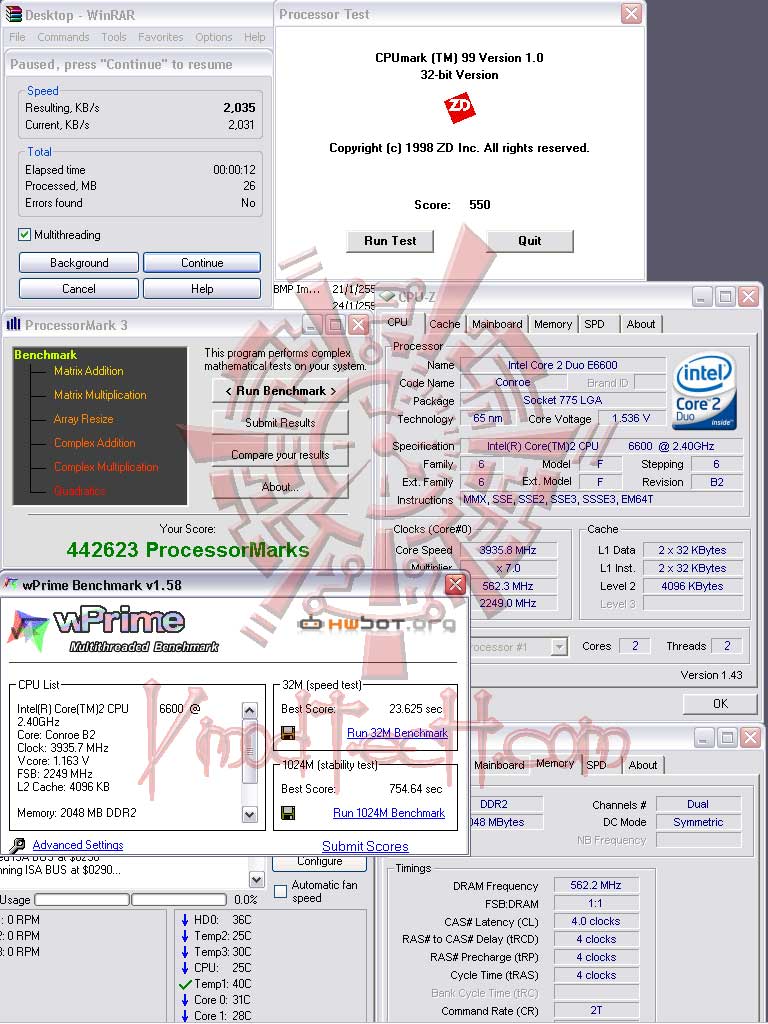
Task: Open the processor selection dropdown in CPU-Z
Action: pos(558,647)
